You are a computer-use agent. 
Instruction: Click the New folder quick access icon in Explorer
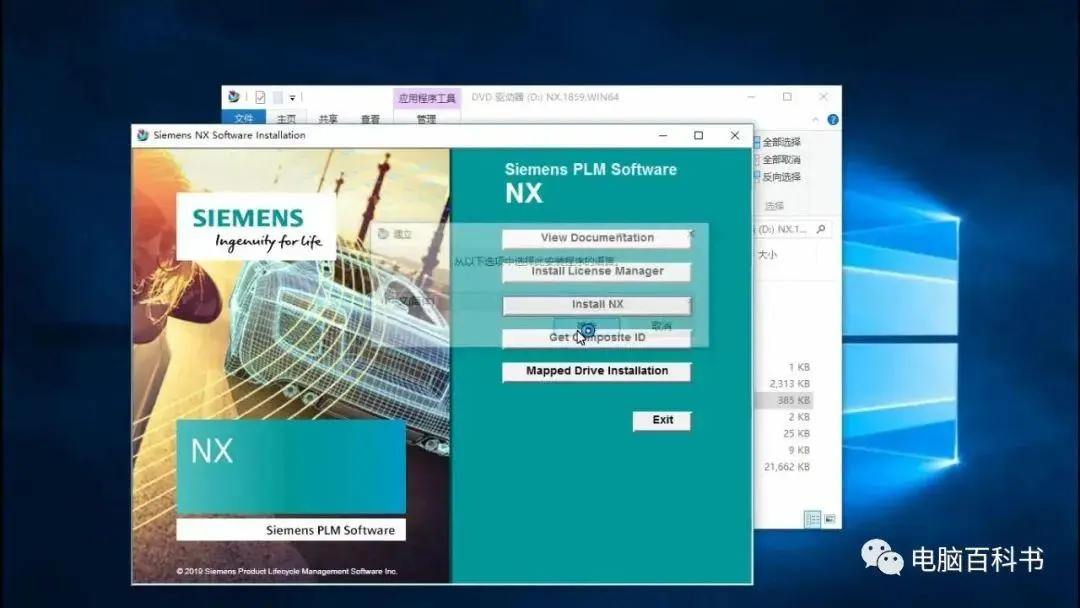278,97
